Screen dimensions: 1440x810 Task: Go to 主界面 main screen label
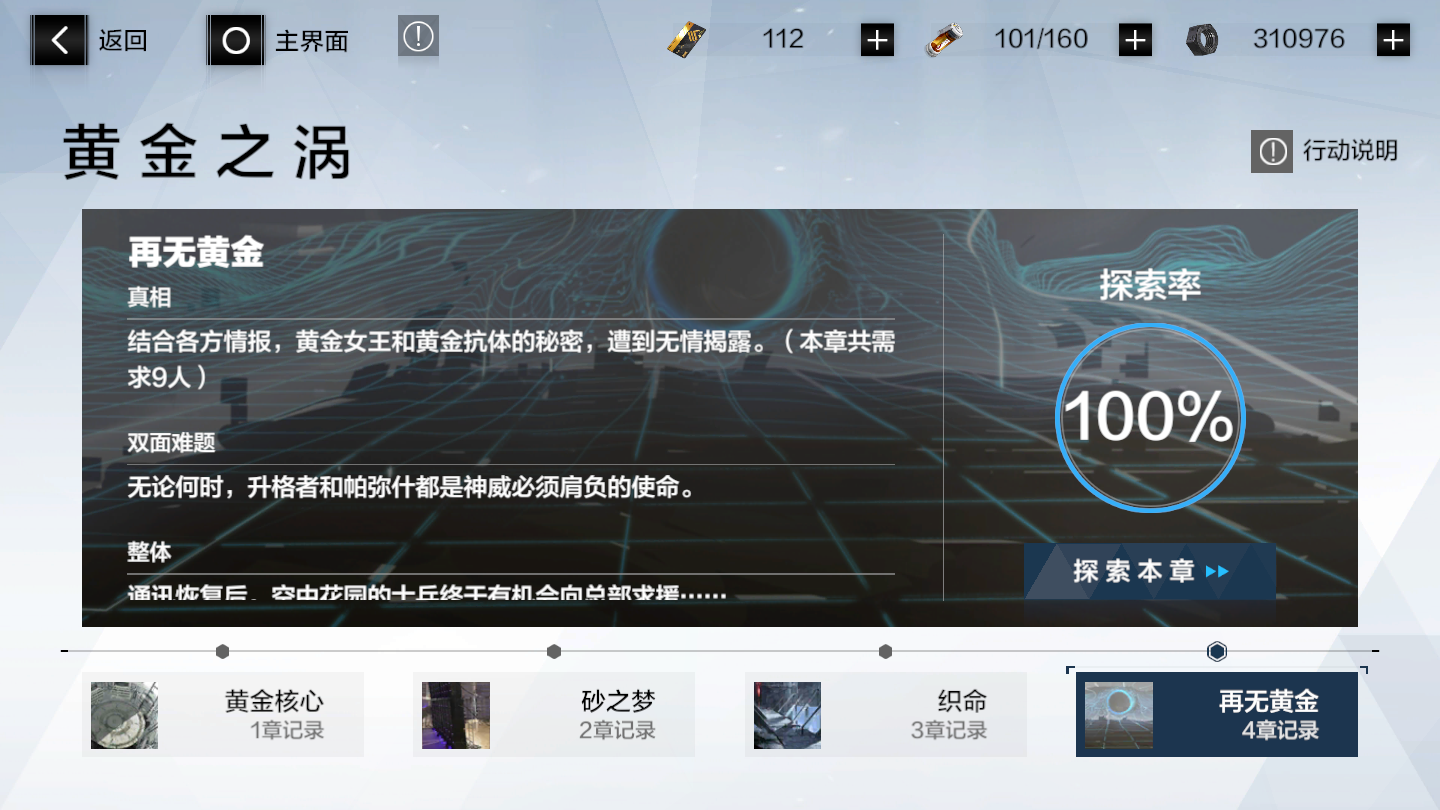pos(312,41)
